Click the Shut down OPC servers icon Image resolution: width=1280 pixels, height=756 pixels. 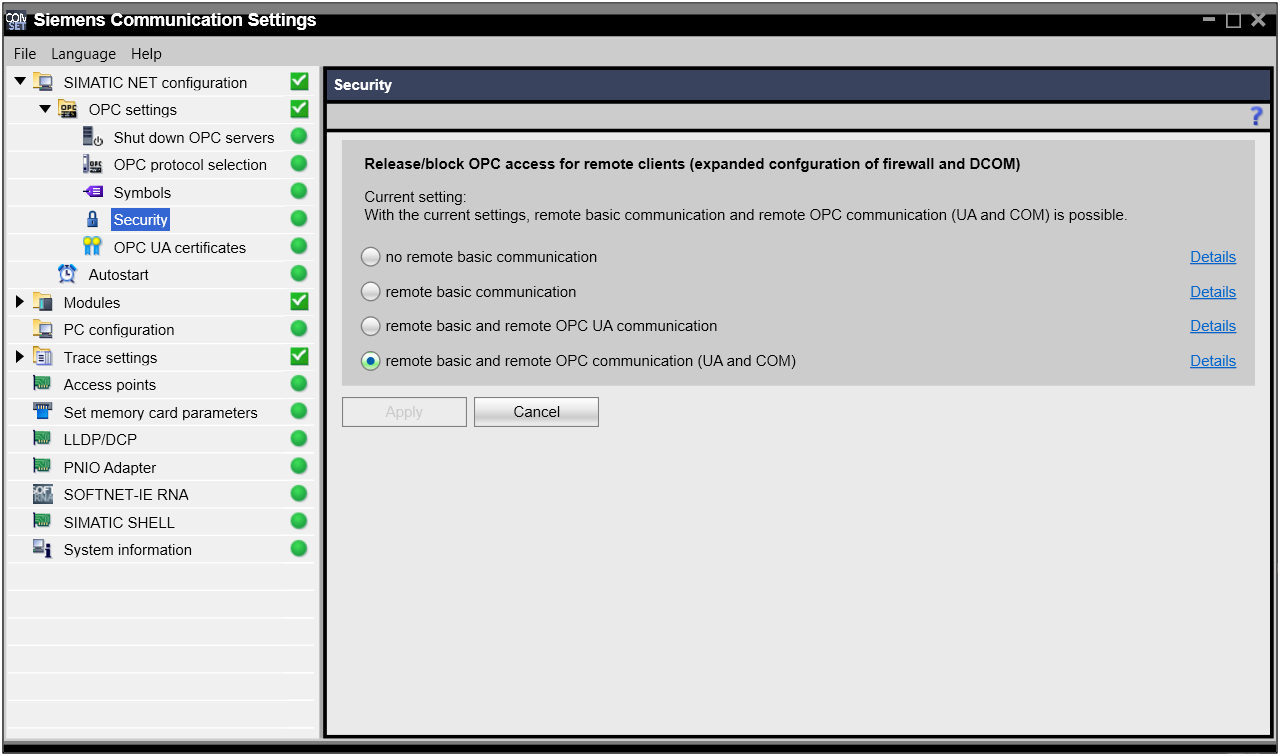point(93,137)
